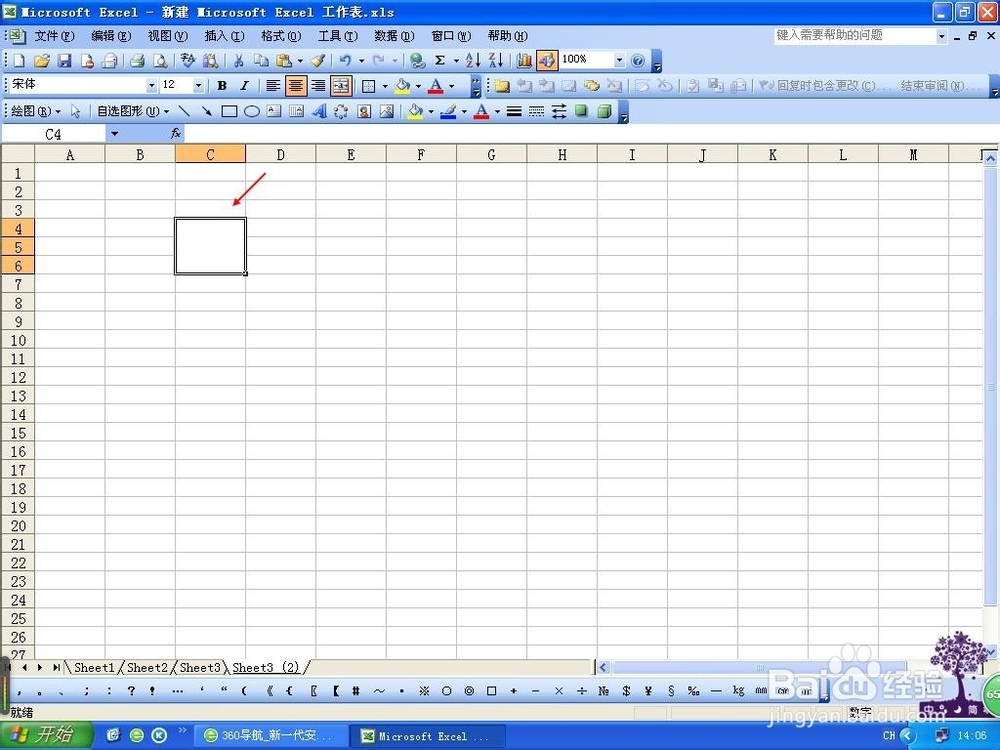Switch to the Sheet1 tab
This screenshot has height=750, width=1000.
pyautogui.click(x=94, y=667)
